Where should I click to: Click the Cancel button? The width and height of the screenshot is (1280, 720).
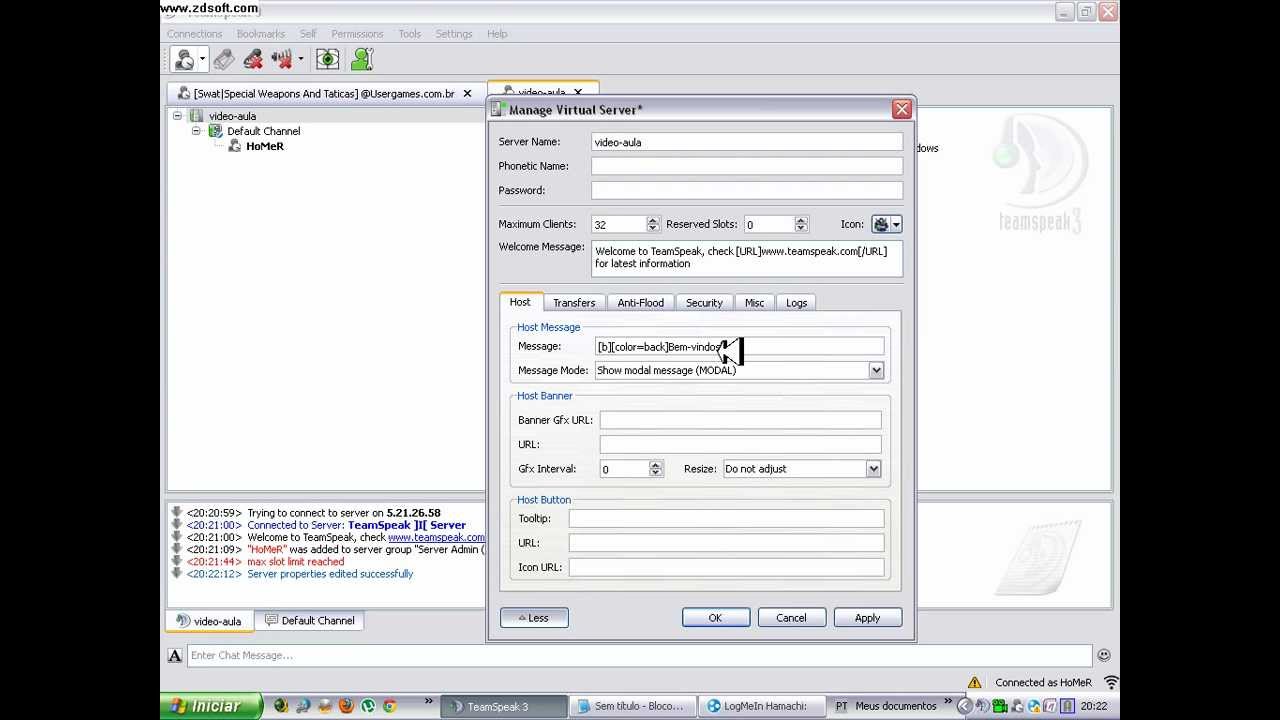click(791, 618)
